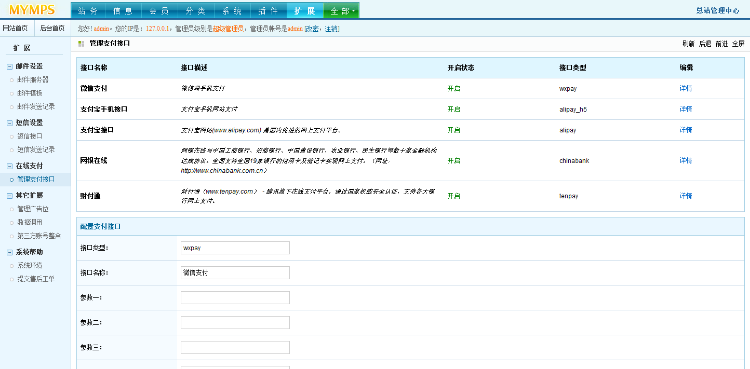The height and width of the screenshot is (369, 750).
Task: Click the 支付宝手机接口 name cell
Action: (104, 109)
